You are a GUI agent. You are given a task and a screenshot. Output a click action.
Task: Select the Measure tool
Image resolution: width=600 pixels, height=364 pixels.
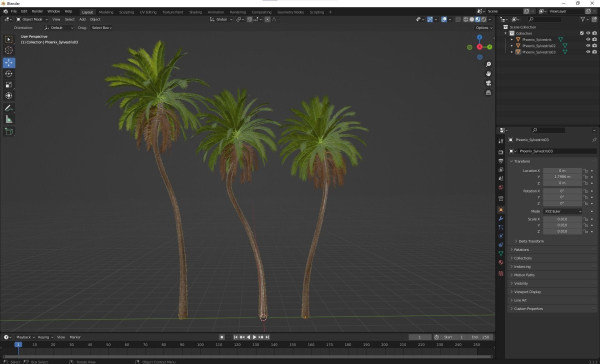9,119
